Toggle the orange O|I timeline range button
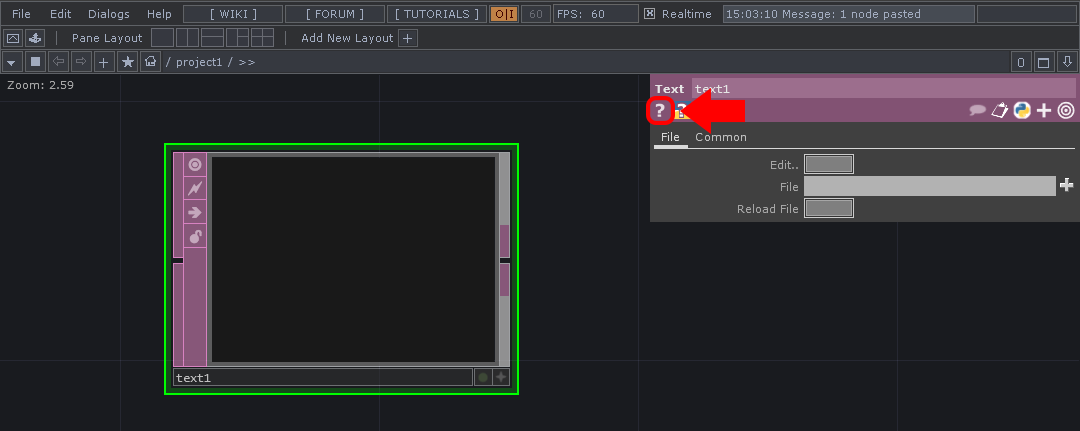1080x431 pixels. (x=504, y=14)
